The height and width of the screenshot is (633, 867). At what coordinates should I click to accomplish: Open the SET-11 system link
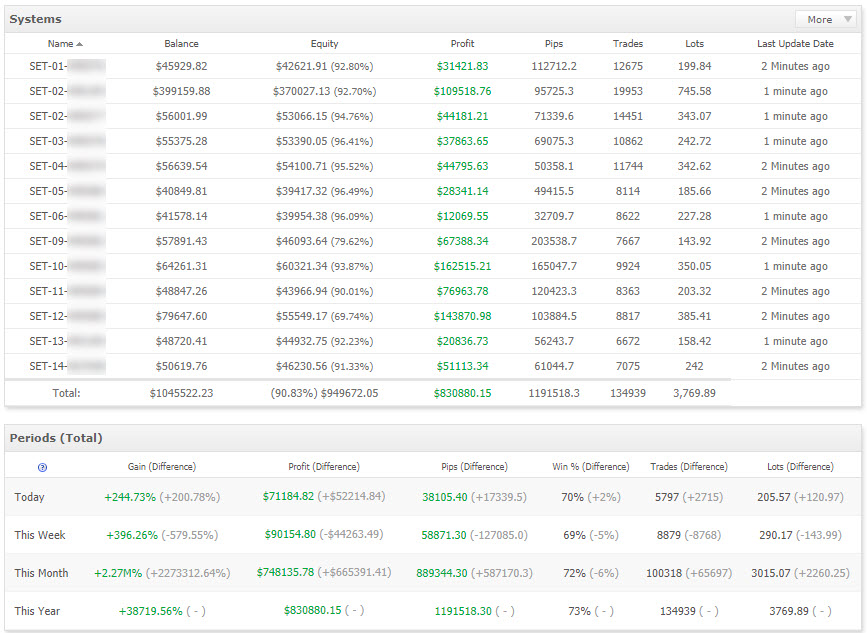pos(67,291)
